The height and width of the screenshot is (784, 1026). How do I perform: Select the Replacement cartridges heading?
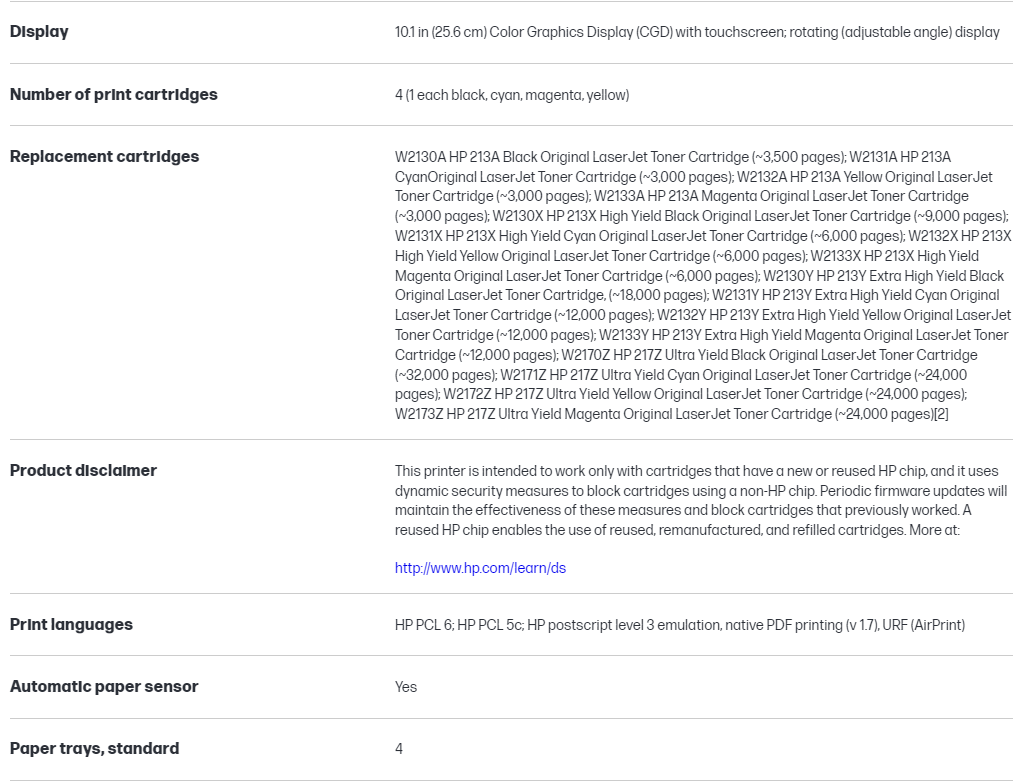(x=104, y=156)
